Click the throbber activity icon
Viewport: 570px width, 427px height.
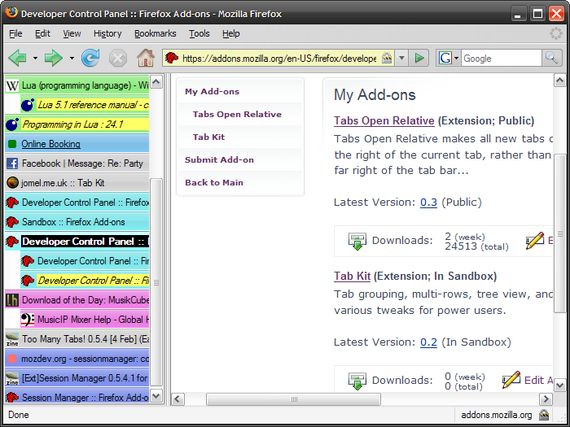pos(555,33)
